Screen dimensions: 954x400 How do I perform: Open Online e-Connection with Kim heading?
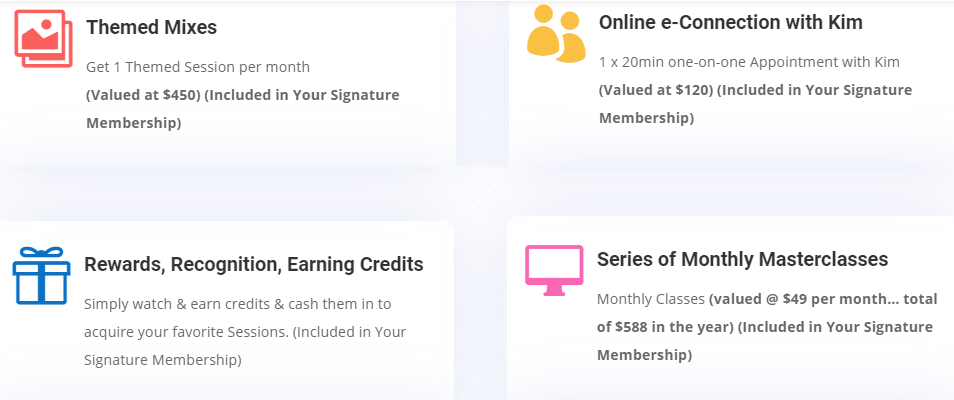731,23
